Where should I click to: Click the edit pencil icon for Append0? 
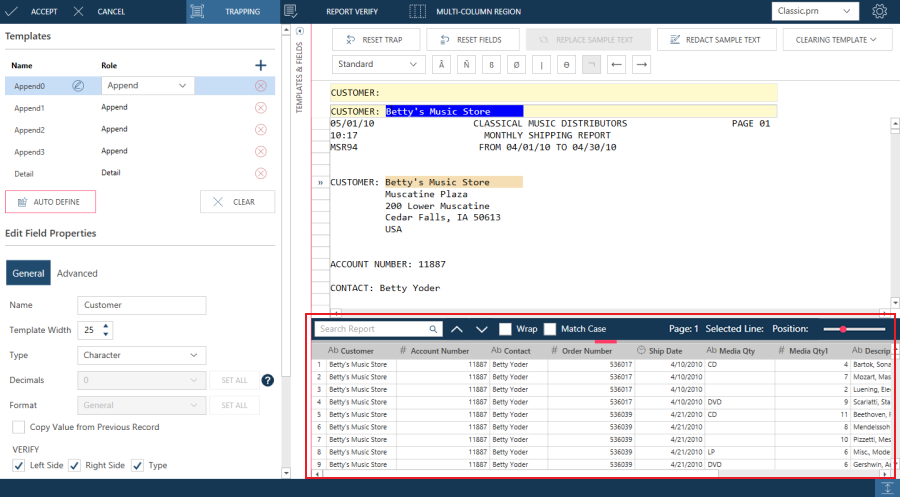click(x=78, y=86)
